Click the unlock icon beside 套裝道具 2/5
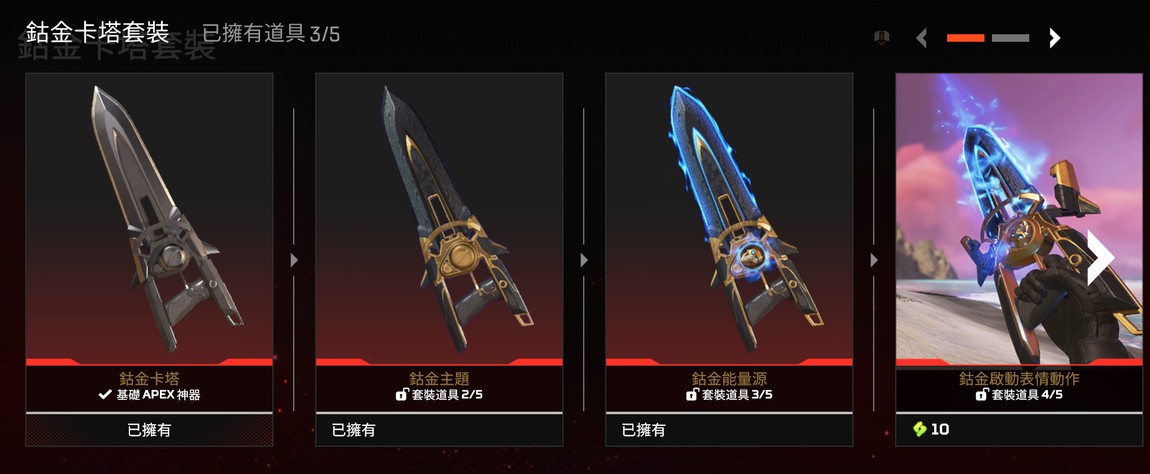 [x=401, y=395]
